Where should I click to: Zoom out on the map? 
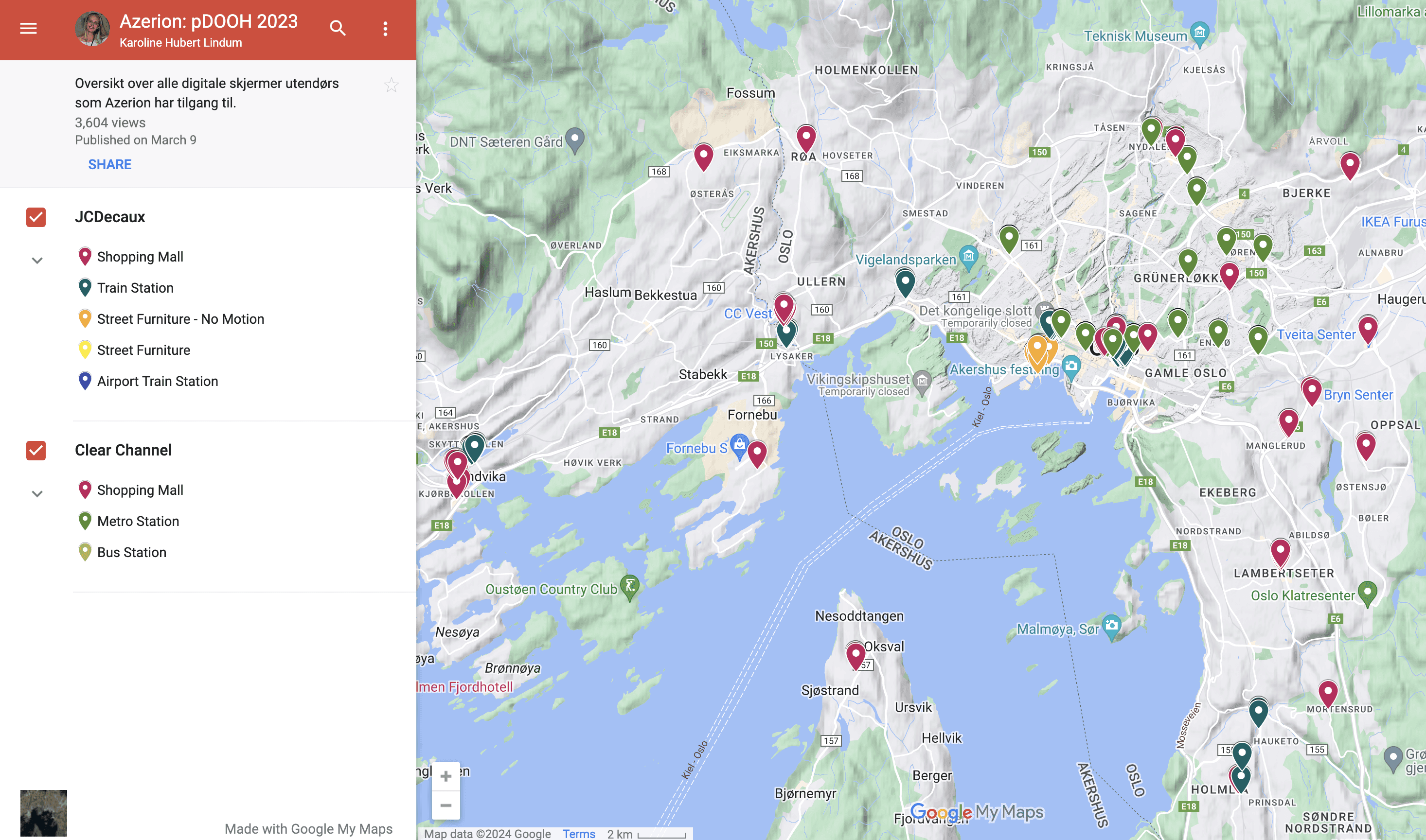446,805
